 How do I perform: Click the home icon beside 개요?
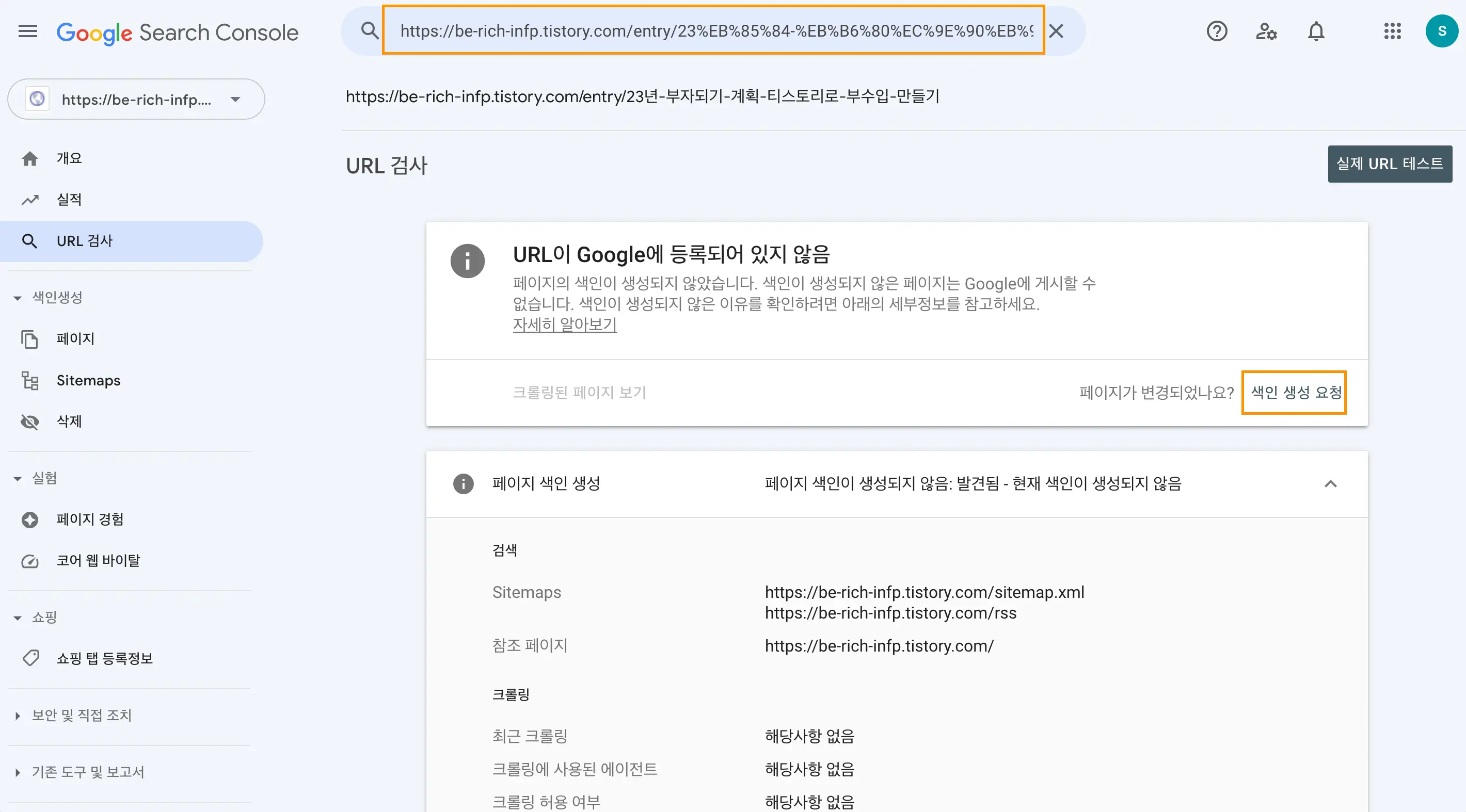(29, 158)
